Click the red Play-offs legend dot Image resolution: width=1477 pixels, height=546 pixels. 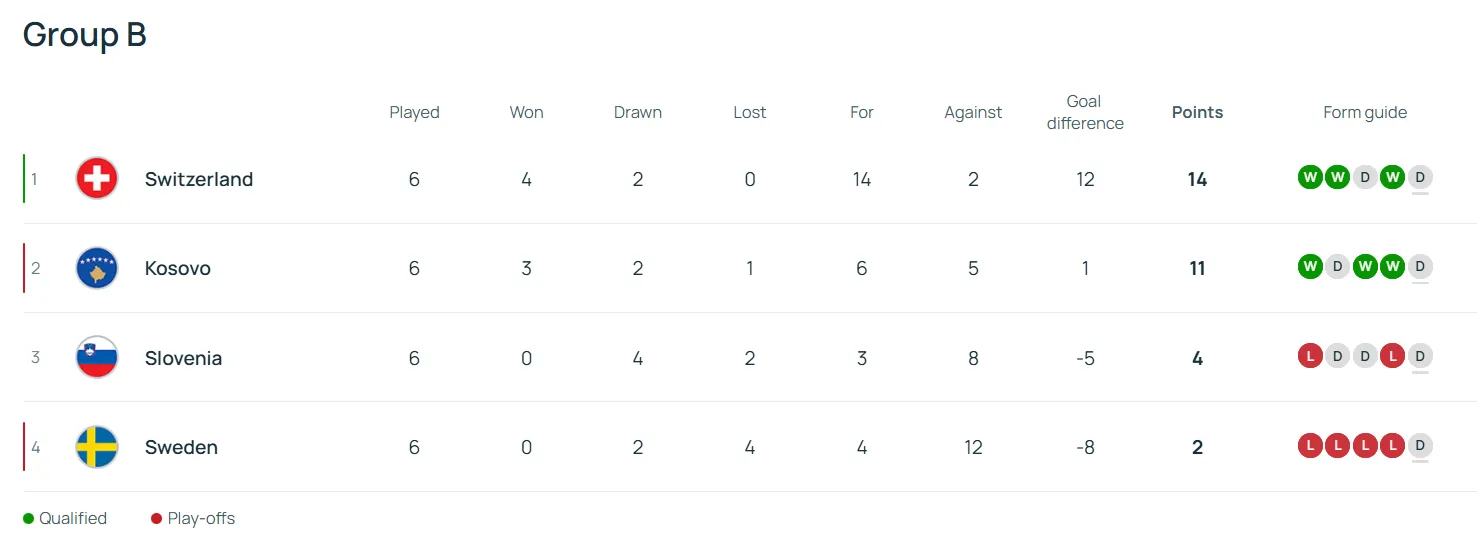pyautogui.click(x=156, y=519)
